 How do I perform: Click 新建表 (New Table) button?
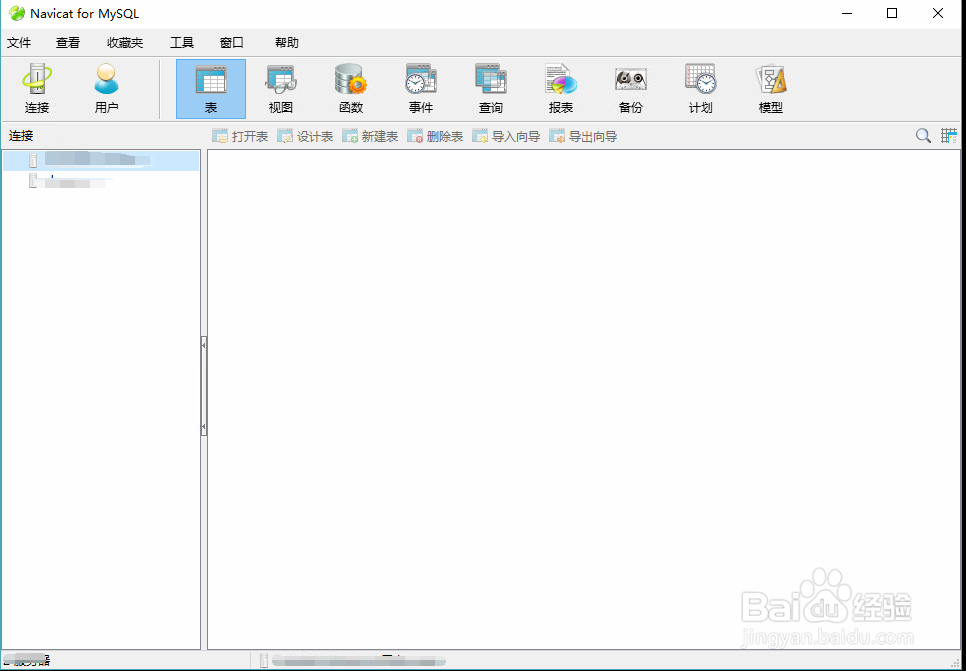click(x=370, y=136)
